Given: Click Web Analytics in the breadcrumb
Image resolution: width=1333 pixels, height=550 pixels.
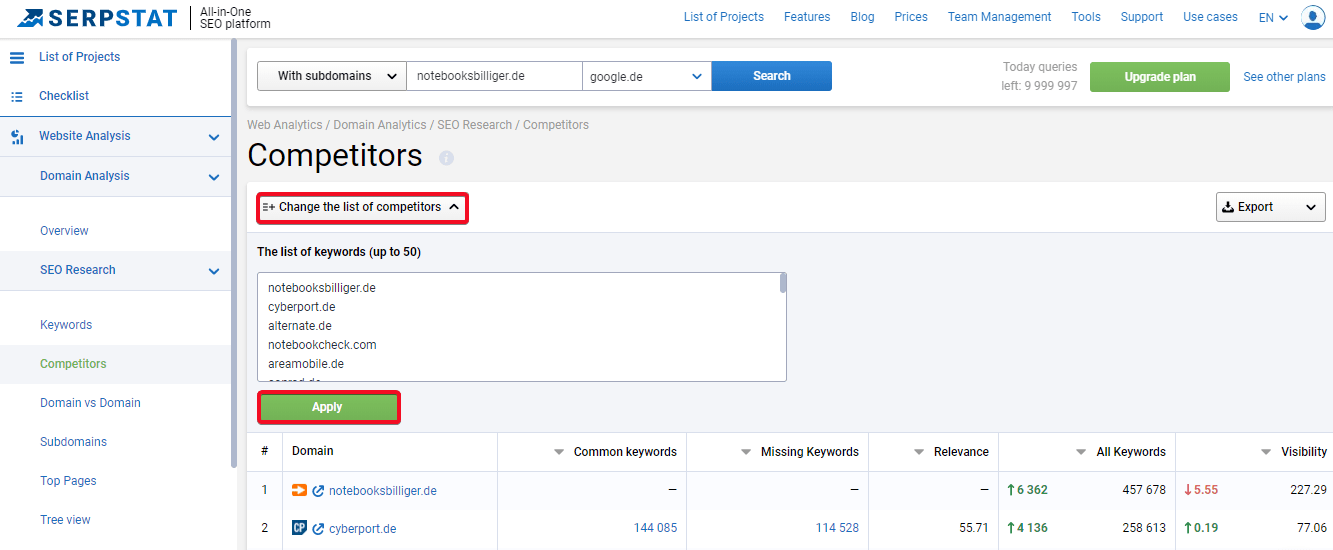Looking at the screenshot, I should tap(285, 125).
